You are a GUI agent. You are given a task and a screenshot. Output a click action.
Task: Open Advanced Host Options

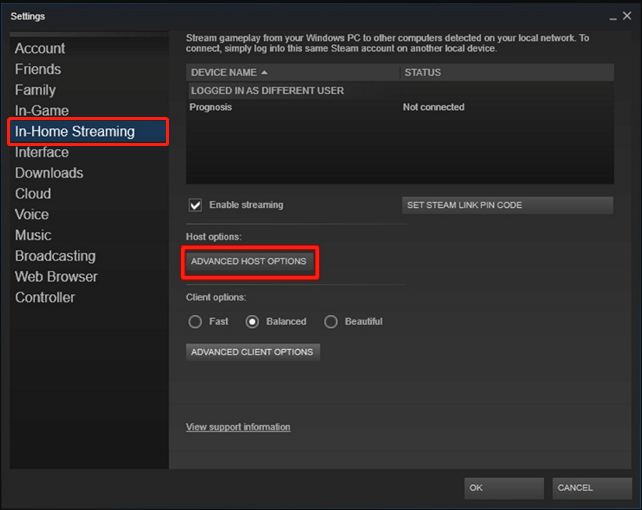point(249,262)
